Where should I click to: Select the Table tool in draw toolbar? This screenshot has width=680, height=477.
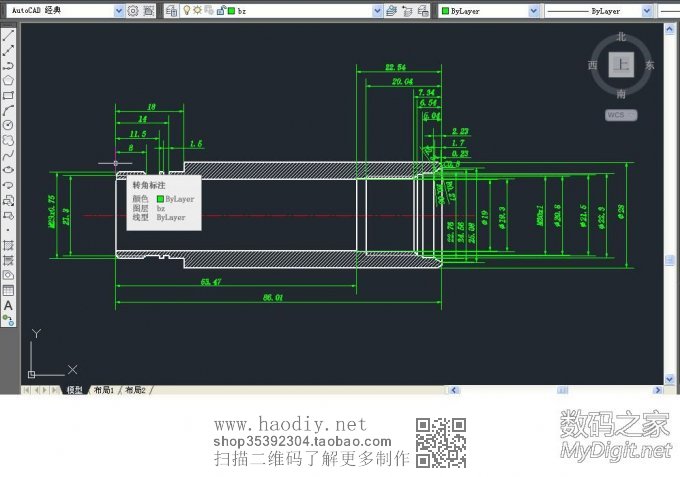tap(8, 290)
